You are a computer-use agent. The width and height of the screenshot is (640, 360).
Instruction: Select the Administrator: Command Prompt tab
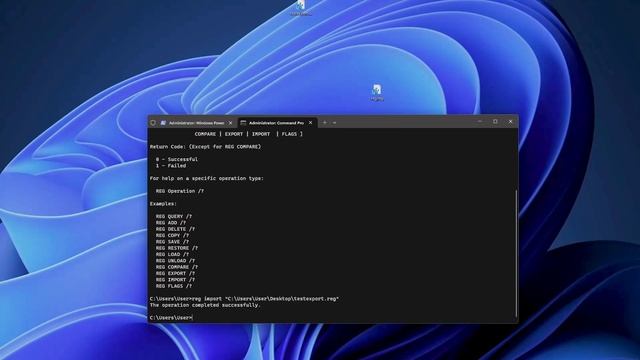[277, 122]
